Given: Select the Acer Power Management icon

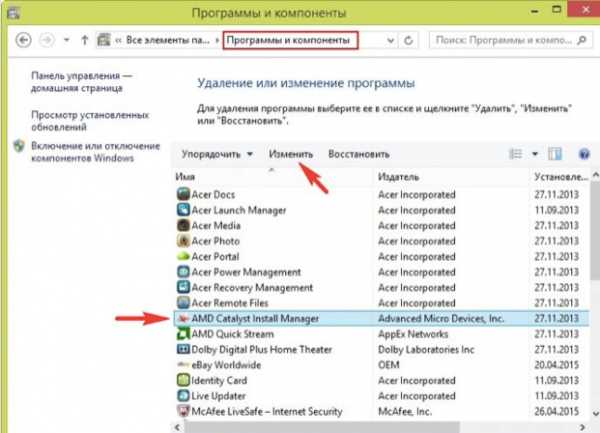Looking at the screenshot, I should click(x=183, y=272).
